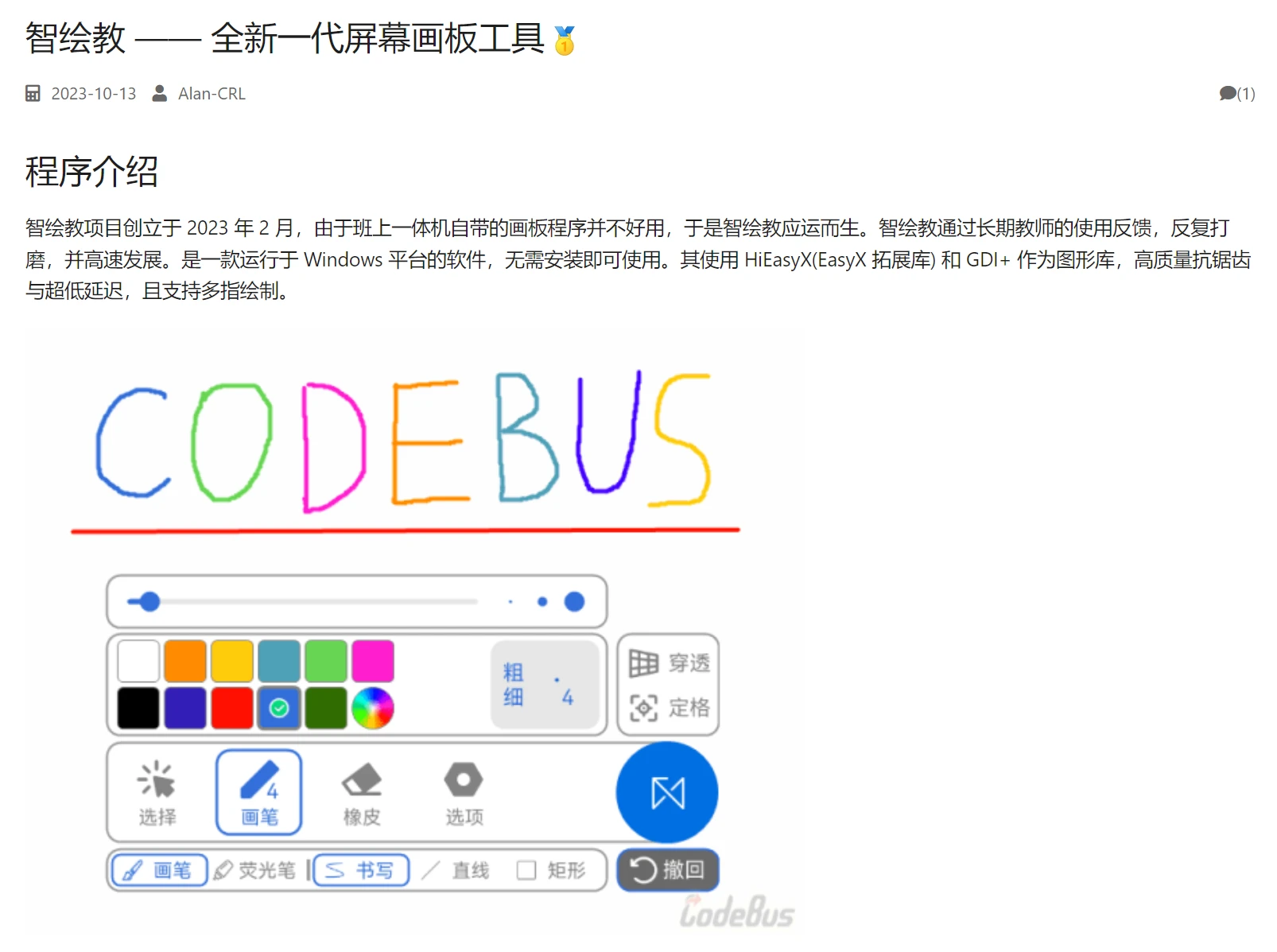Pick the dark purple color swatch
This screenshot has width=1277, height=952.
pyautogui.click(x=185, y=708)
